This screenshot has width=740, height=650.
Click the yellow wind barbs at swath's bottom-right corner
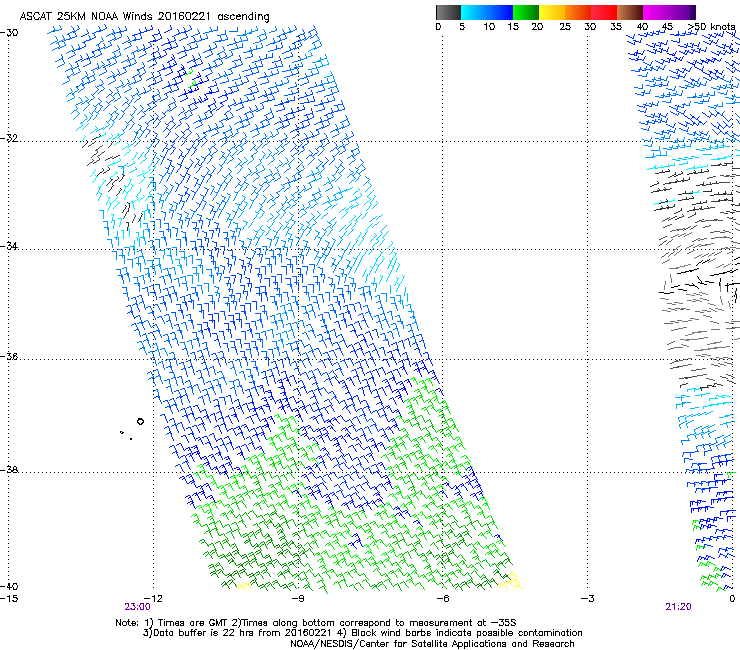click(x=512, y=581)
